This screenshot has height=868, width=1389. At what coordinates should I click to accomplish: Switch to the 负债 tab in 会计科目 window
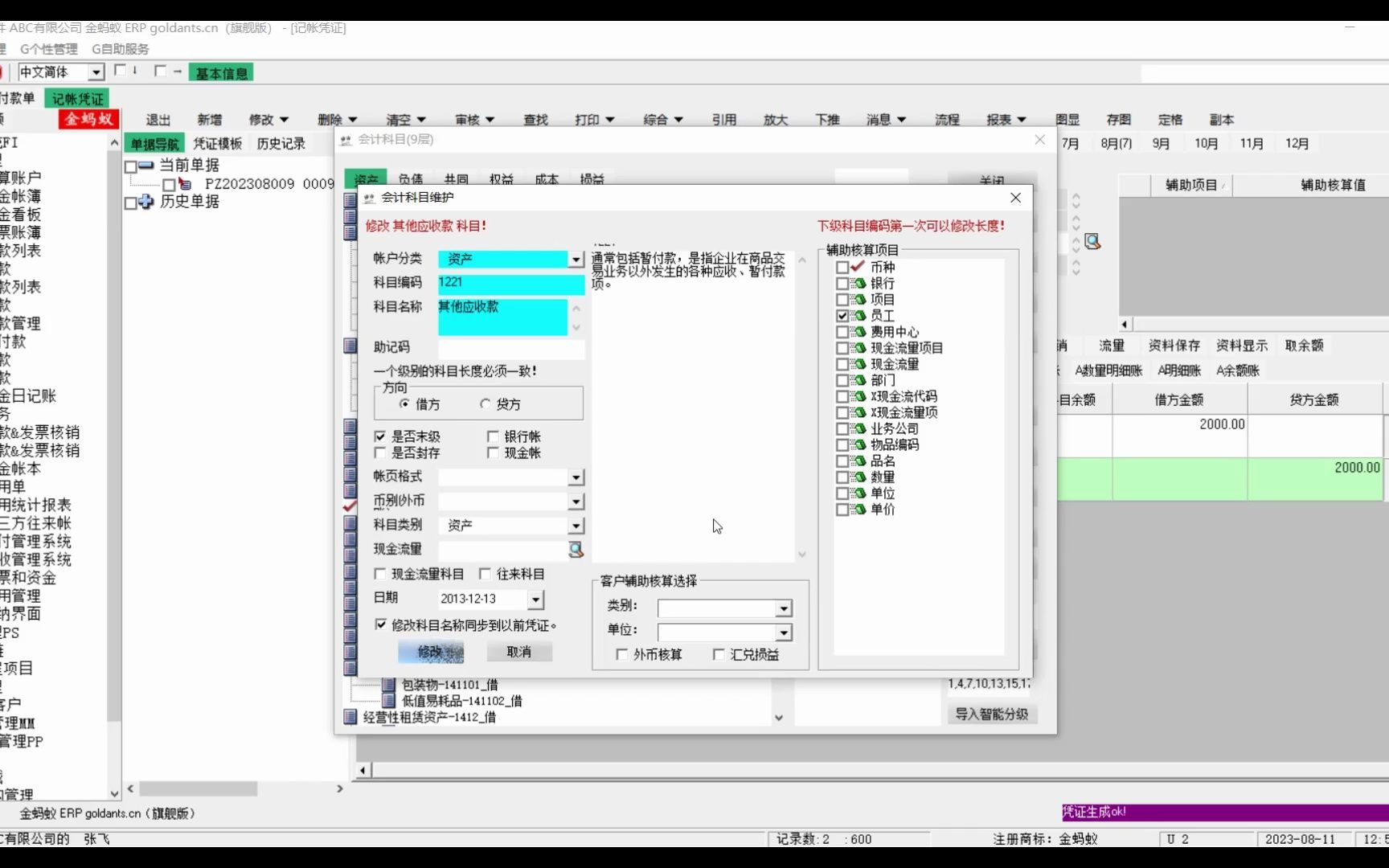(411, 178)
